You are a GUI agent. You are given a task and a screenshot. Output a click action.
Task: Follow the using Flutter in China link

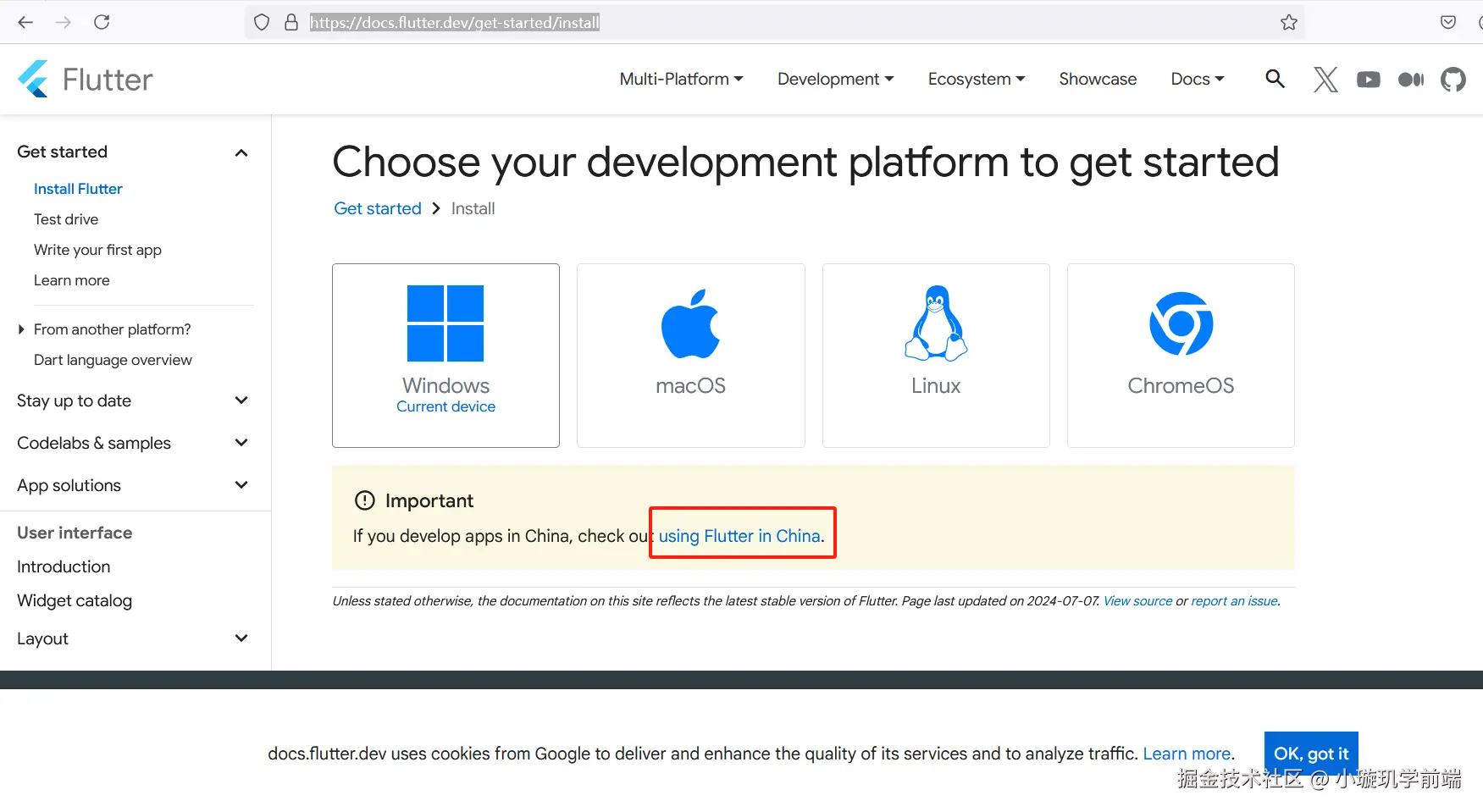click(x=739, y=536)
